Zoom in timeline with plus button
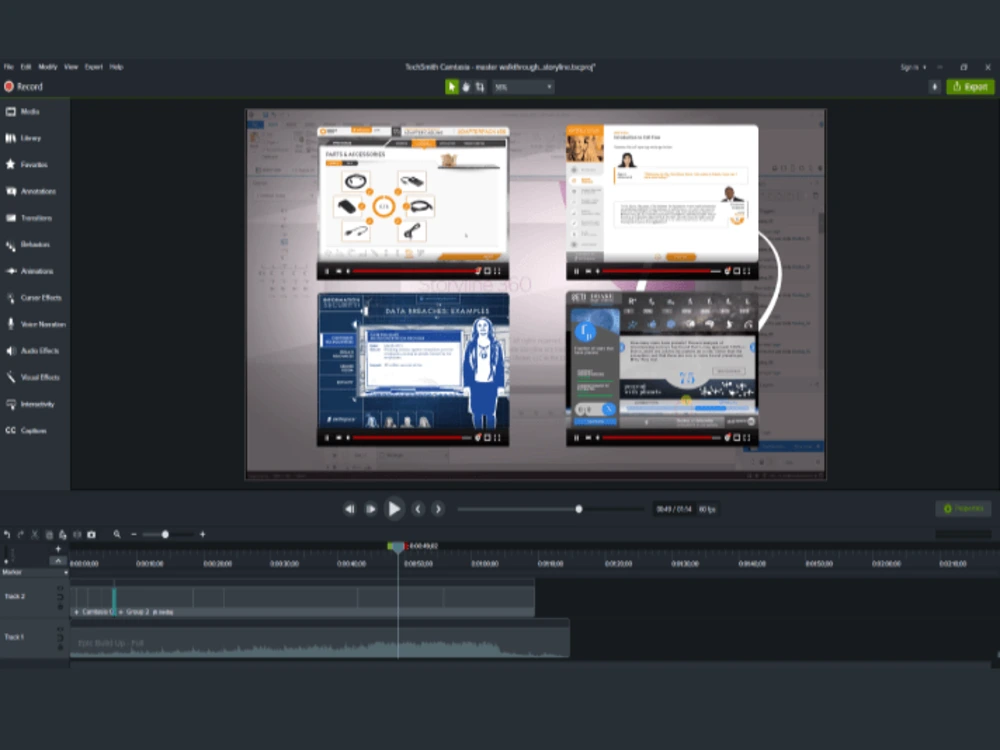1000x750 pixels. click(203, 534)
